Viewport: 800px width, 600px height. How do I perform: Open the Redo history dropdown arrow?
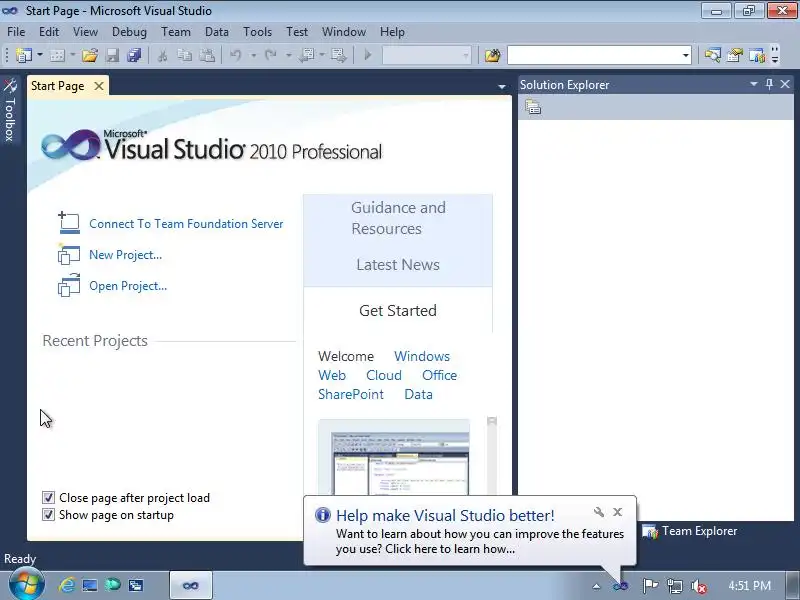[288, 55]
